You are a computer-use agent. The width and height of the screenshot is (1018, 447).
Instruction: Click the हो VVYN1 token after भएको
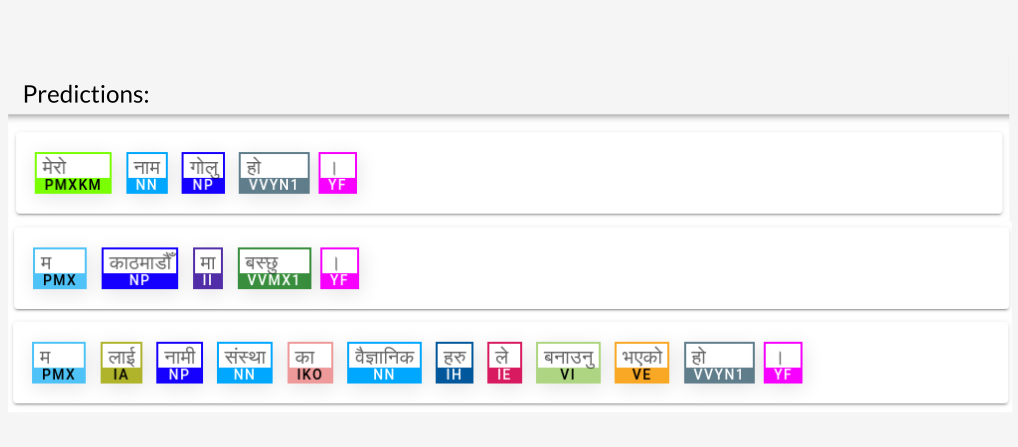(x=719, y=363)
